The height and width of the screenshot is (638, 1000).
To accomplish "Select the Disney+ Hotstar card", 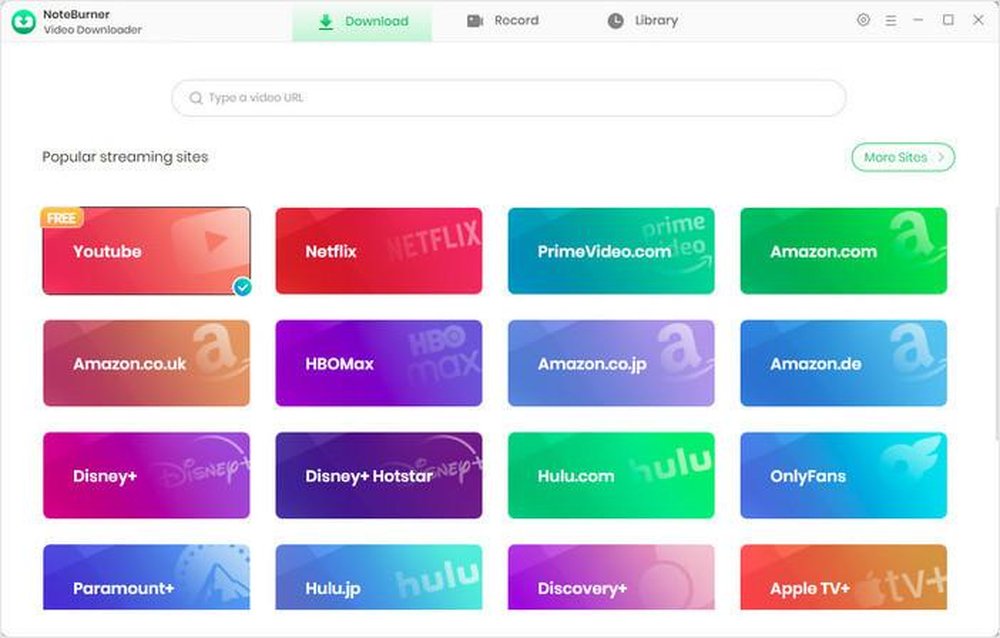I will click(x=379, y=475).
